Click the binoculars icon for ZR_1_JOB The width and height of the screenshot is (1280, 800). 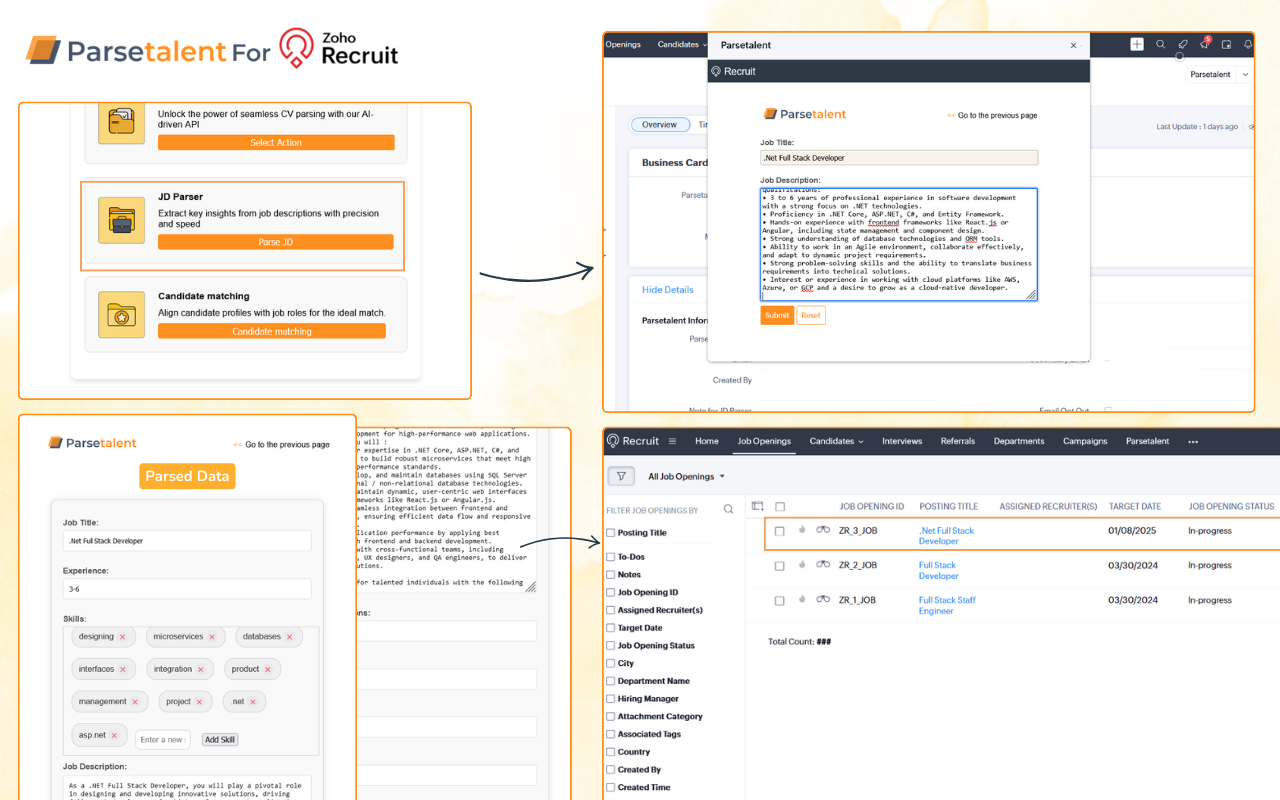coord(823,600)
